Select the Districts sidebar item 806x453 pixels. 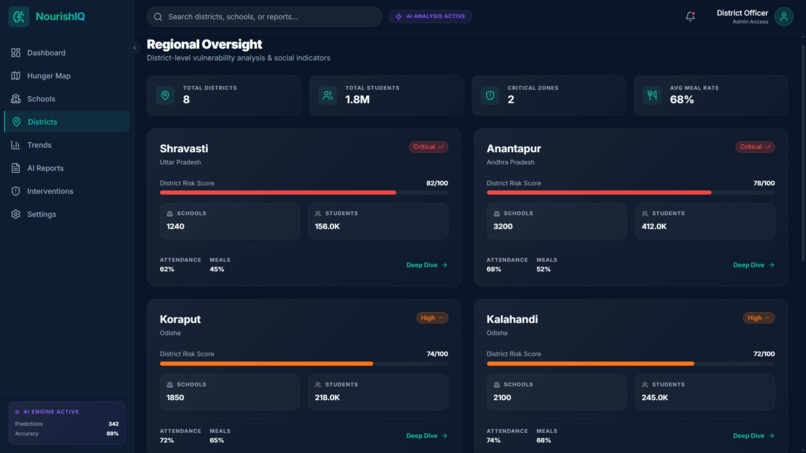pos(67,122)
